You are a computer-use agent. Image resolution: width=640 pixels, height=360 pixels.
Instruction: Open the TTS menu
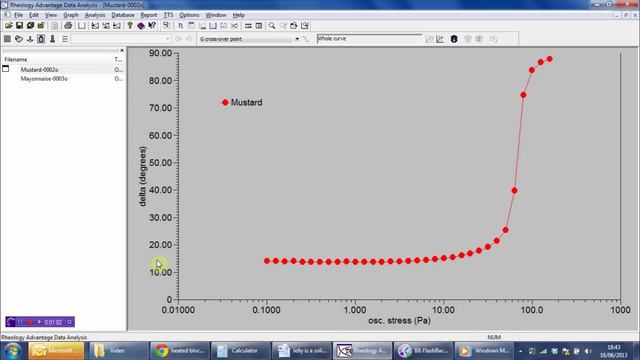coord(168,15)
